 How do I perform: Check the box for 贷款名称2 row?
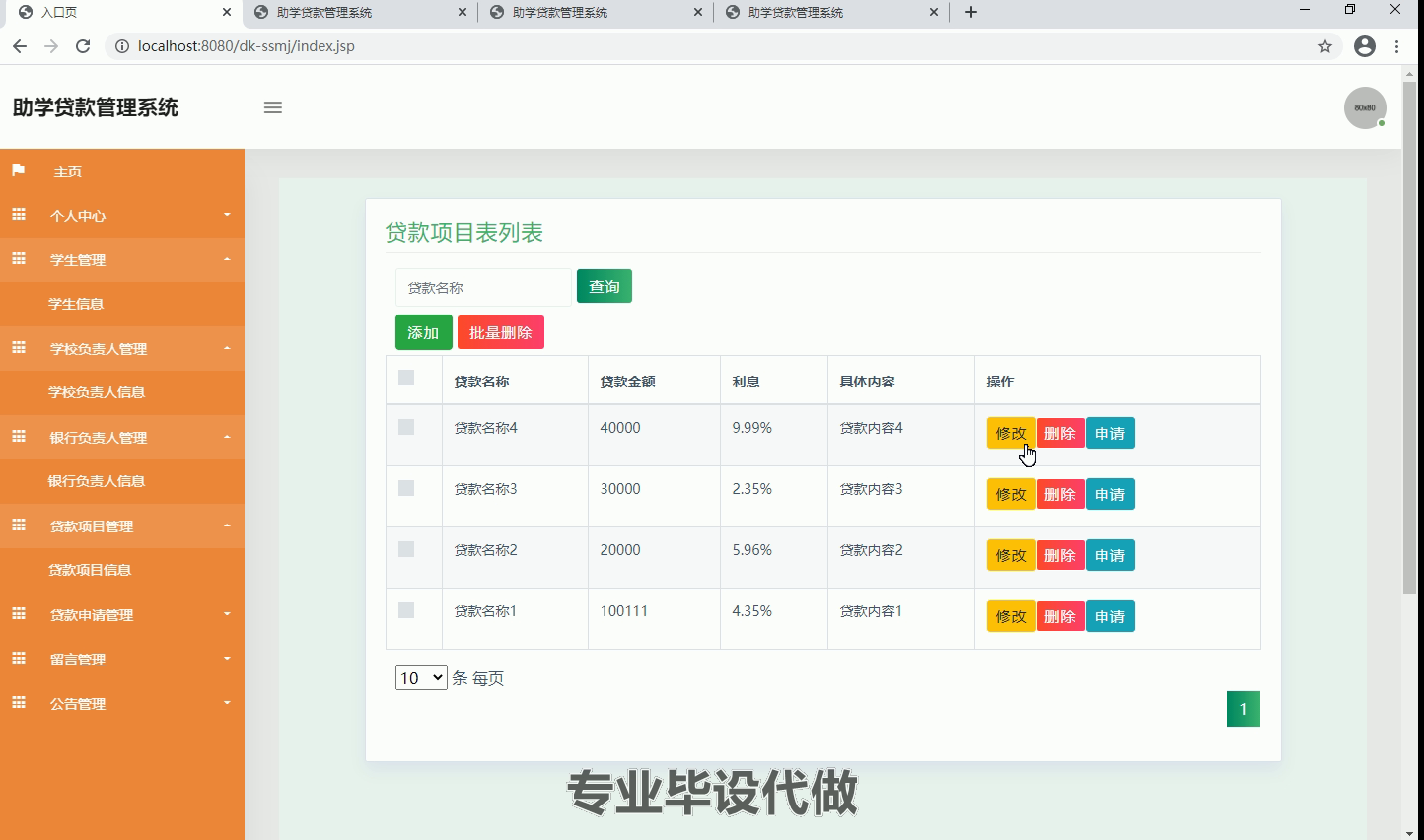coord(406,549)
